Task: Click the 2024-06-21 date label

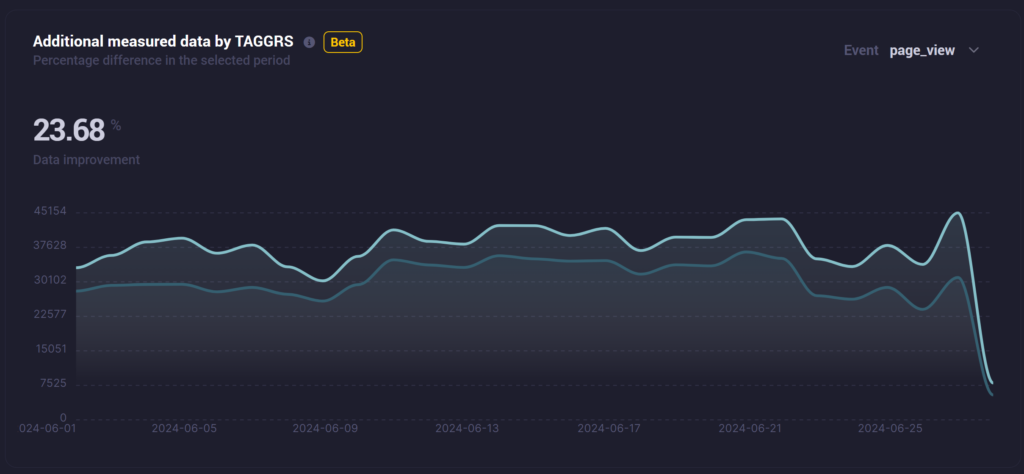Action: click(x=750, y=428)
